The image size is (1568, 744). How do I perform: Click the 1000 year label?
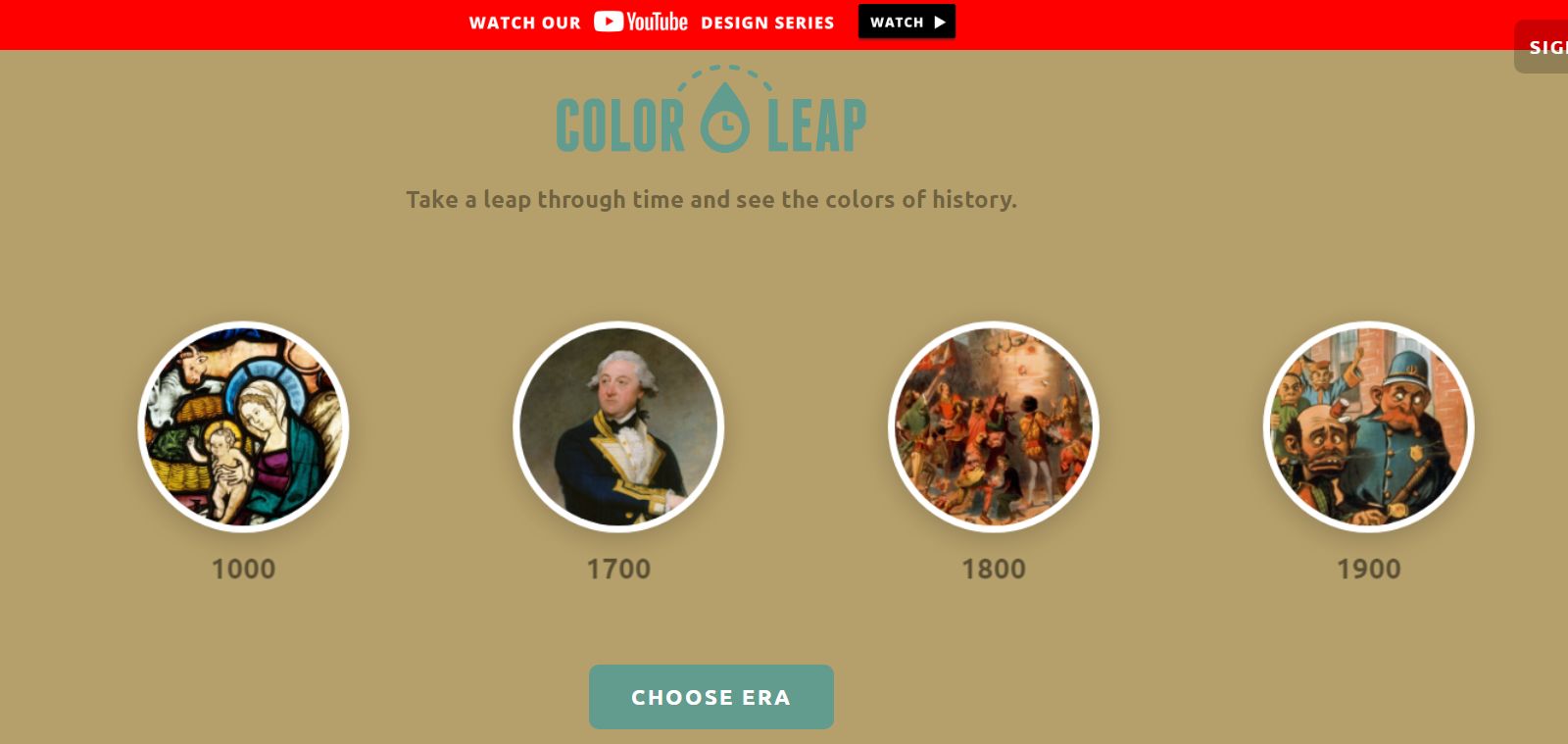click(243, 569)
